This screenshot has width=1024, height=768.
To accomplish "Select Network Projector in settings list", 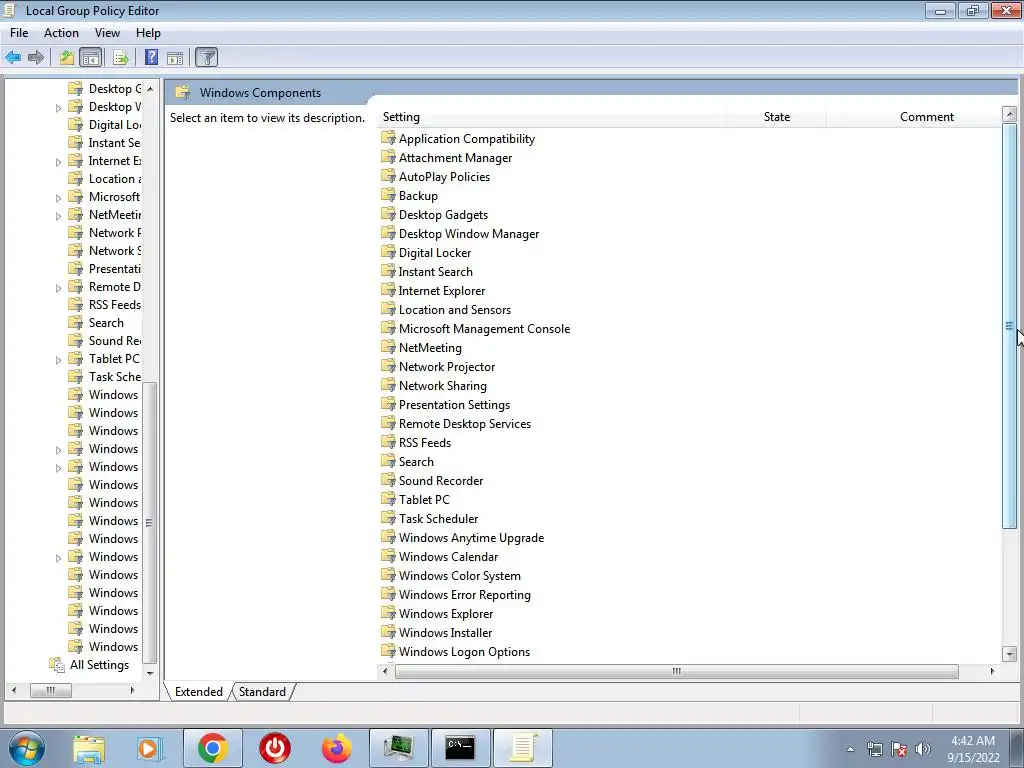I will (447, 366).
